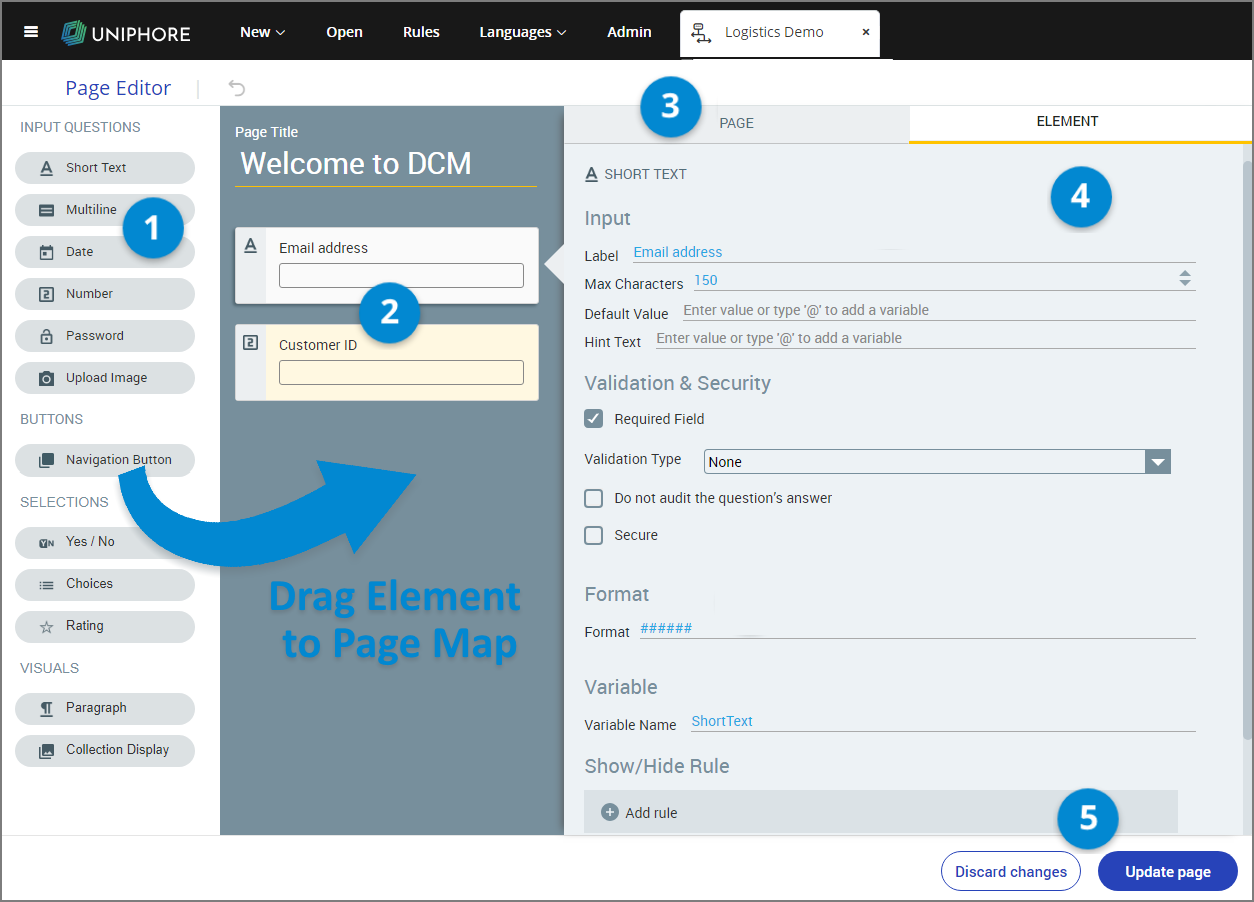This screenshot has width=1254, height=902.
Task: Enable the Secure checkbox
Action: [x=594, y=535]
